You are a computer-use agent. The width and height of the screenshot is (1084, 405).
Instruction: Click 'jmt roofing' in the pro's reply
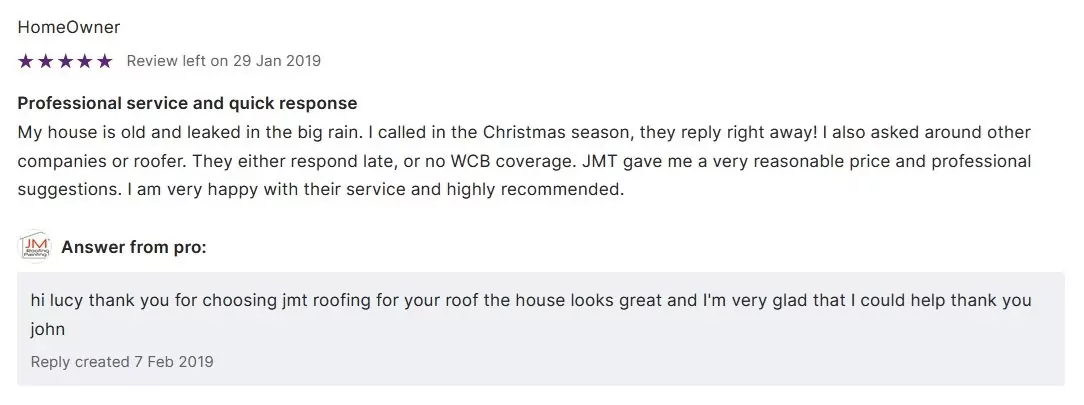pos(312,300)
